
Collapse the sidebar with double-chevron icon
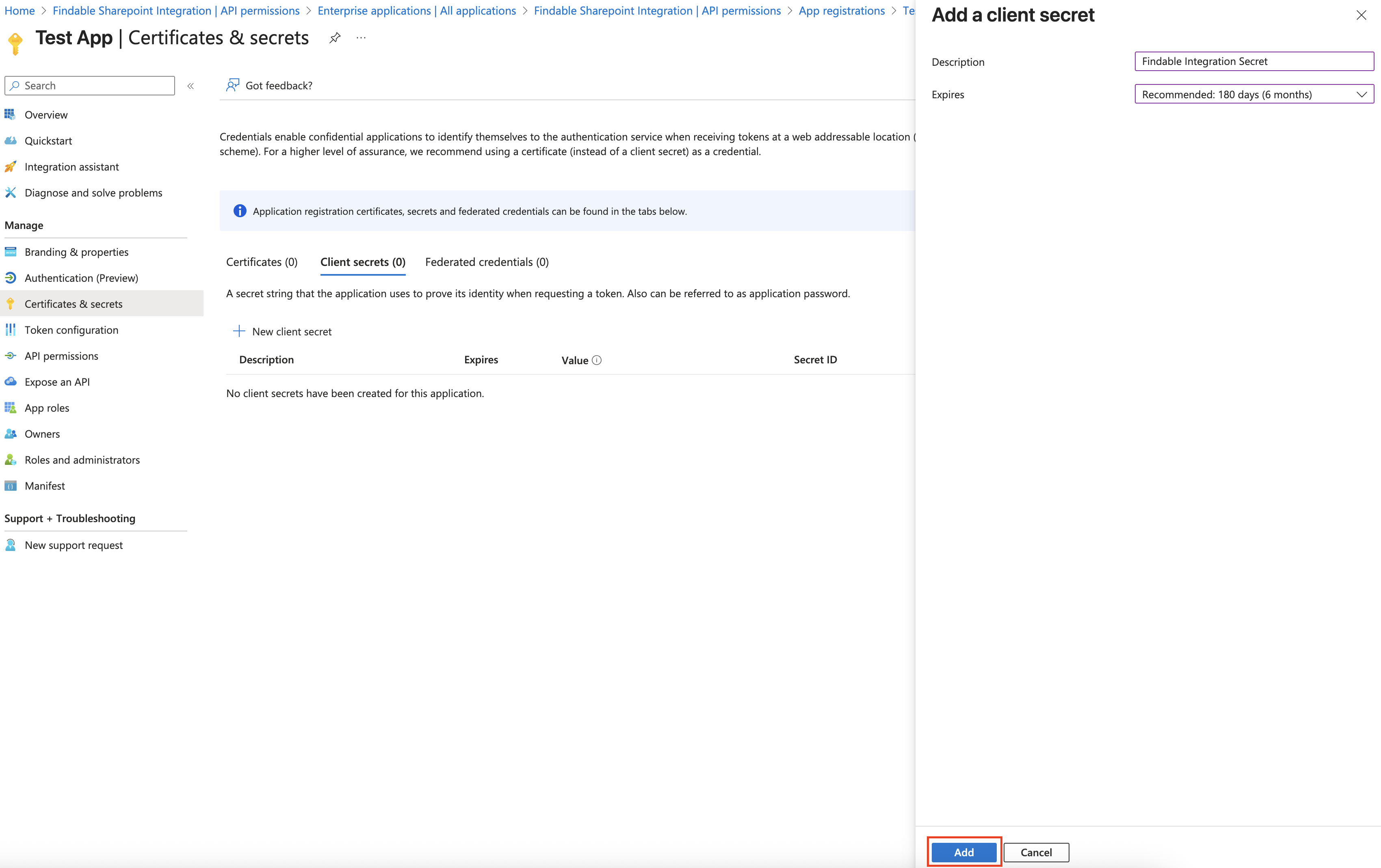coord(190,86)
